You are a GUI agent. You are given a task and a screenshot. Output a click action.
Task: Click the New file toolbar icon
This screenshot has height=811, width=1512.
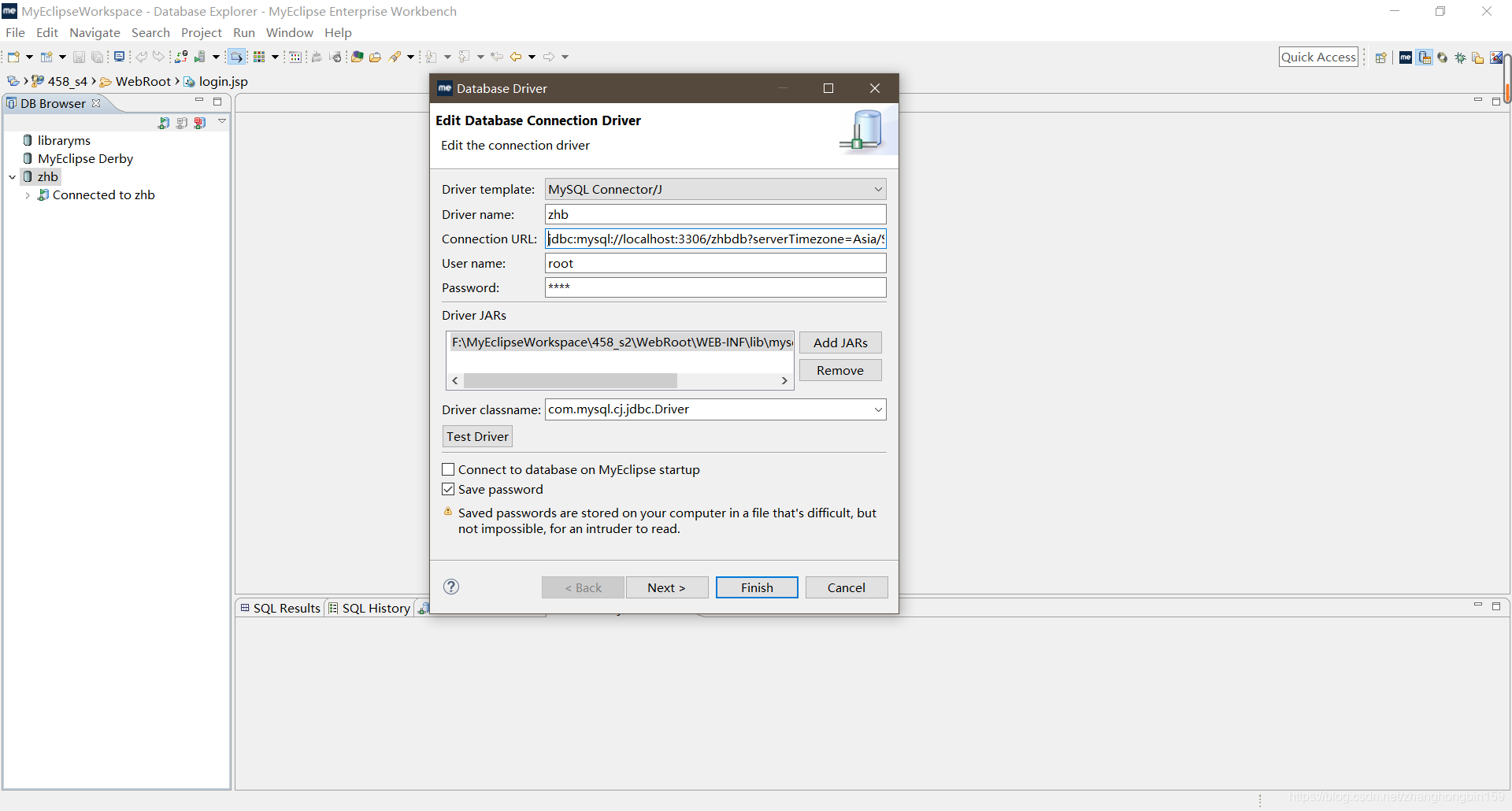point(13,57)
